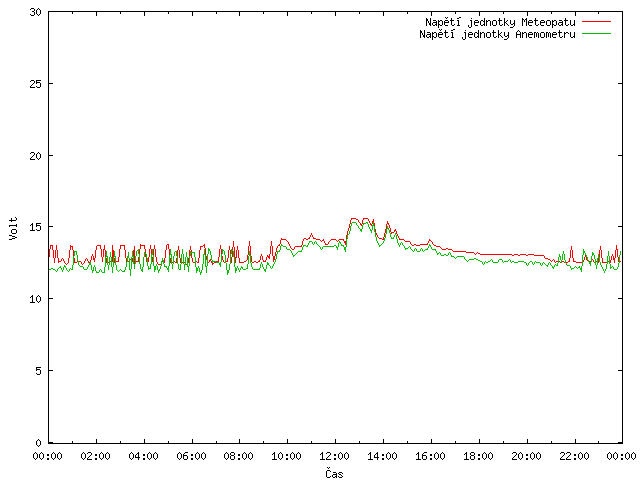The image size is (640, 480).
Task: Click the green legend line sample
Action: [x=596, y=33]
